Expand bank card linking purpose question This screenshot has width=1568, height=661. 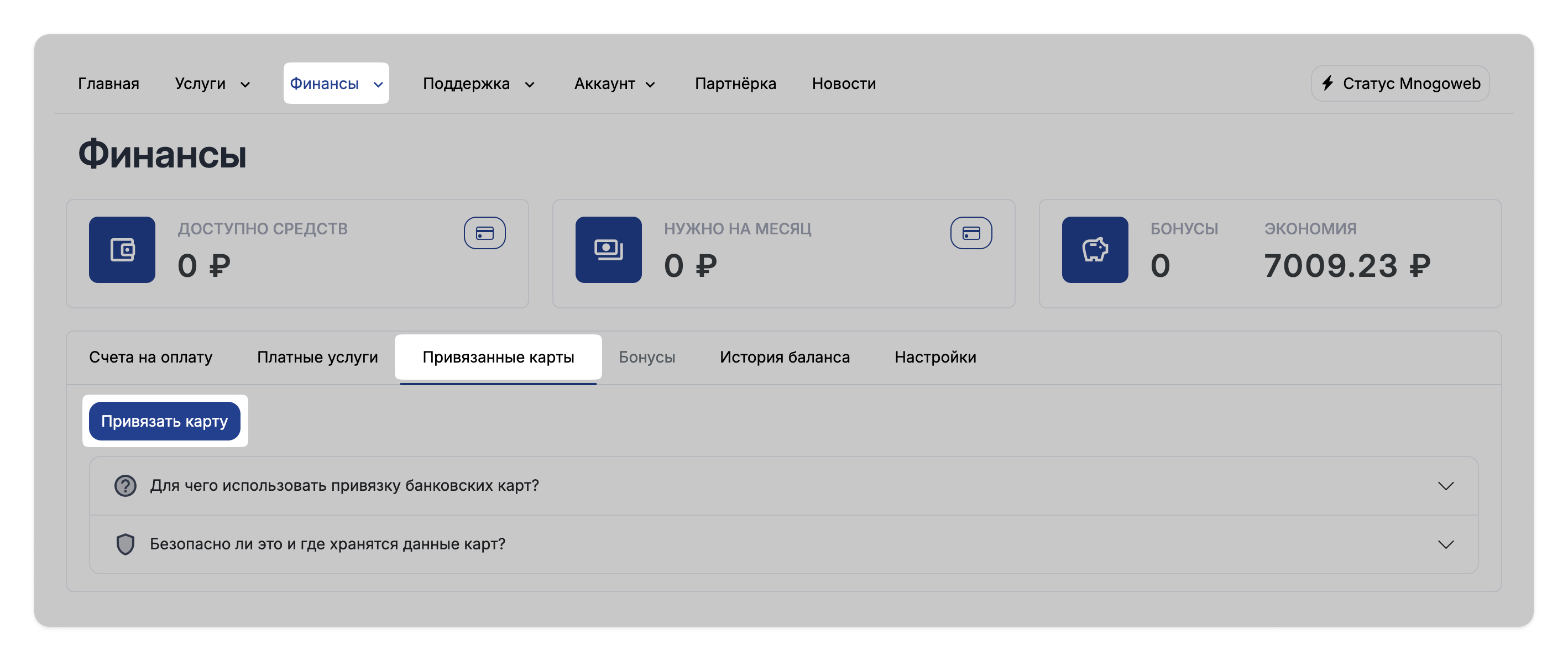(x=1445, y=486)
